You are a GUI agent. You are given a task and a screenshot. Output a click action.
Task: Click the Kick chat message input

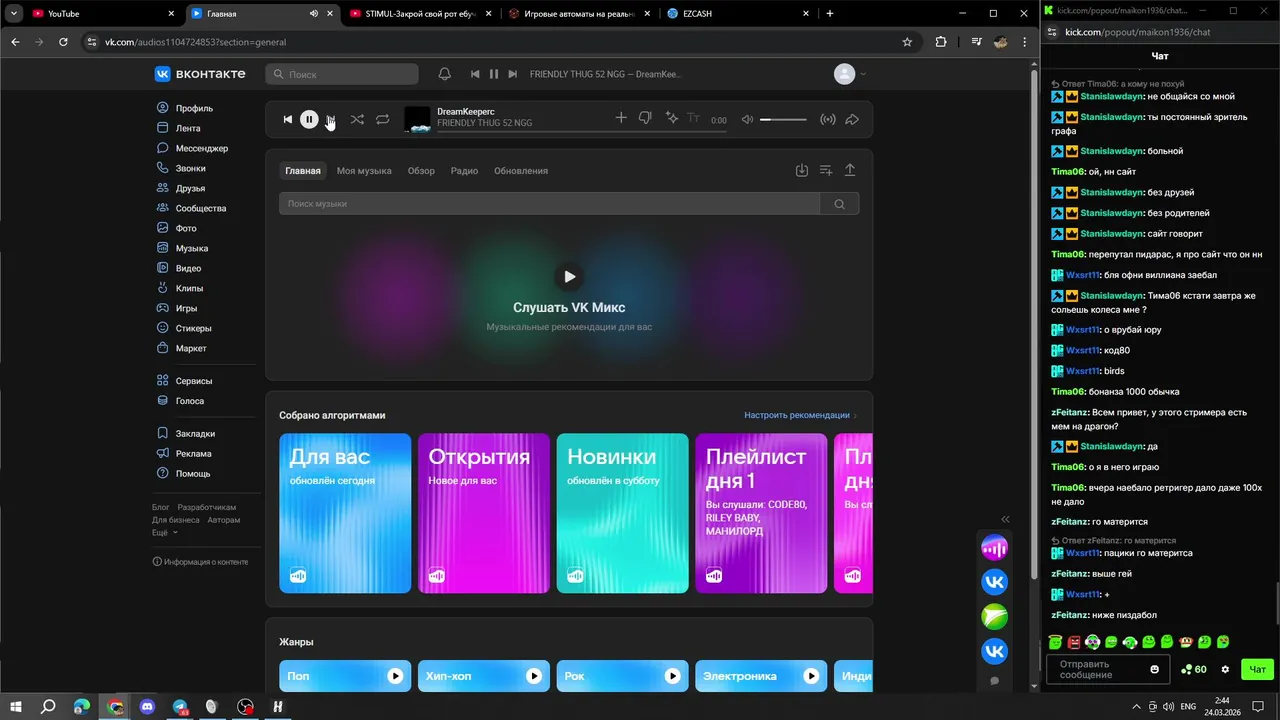click(x=1097, y=669)
